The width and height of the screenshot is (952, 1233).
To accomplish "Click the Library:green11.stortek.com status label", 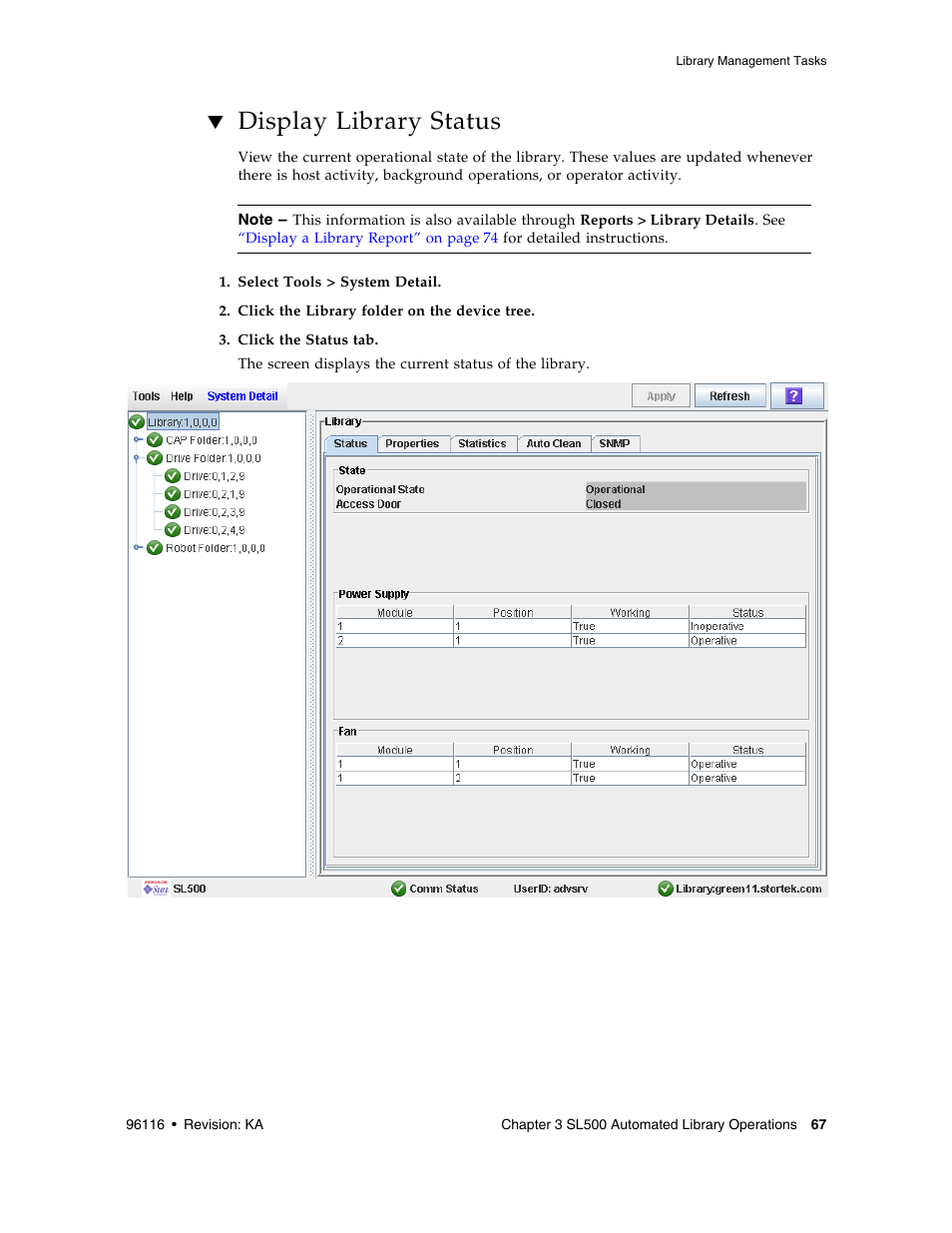I will [x=748, y=889].
